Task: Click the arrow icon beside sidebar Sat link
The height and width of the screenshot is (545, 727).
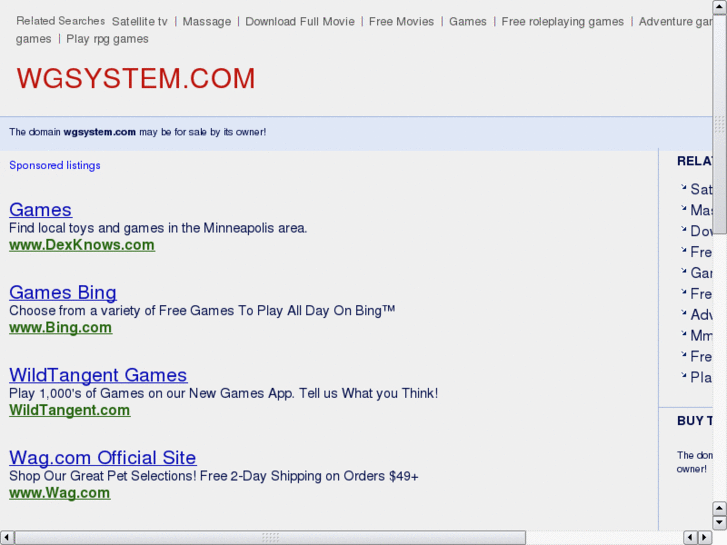Action: pos(683,187)
